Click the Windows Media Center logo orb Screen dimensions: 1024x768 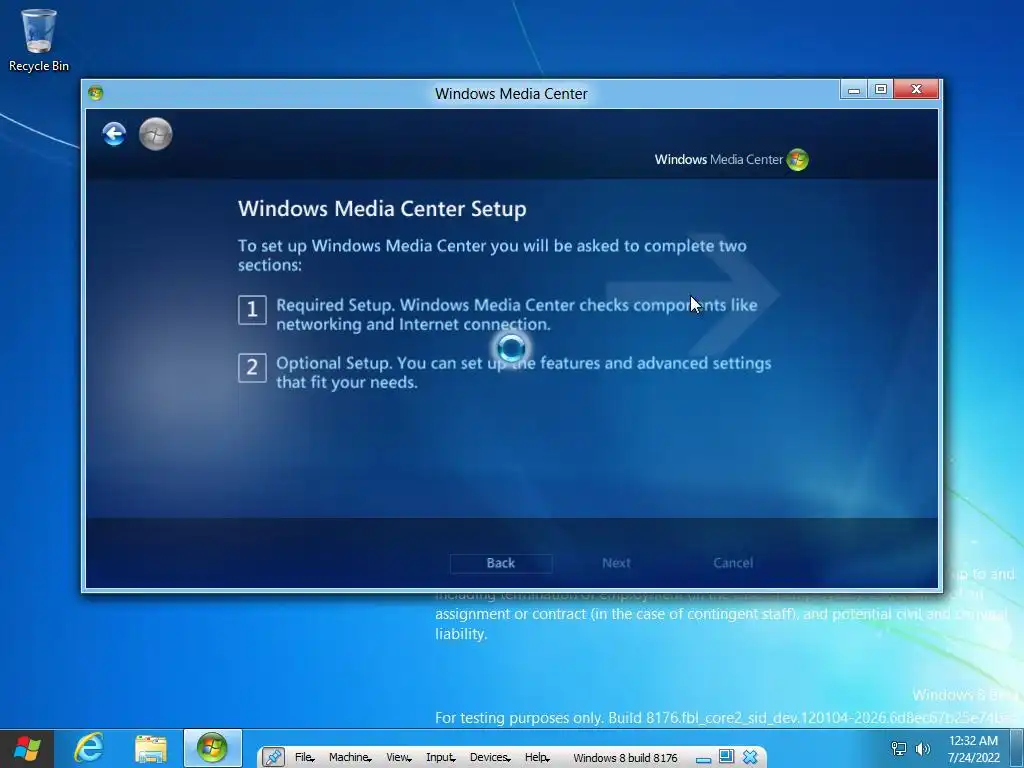[x=797, y=159]
